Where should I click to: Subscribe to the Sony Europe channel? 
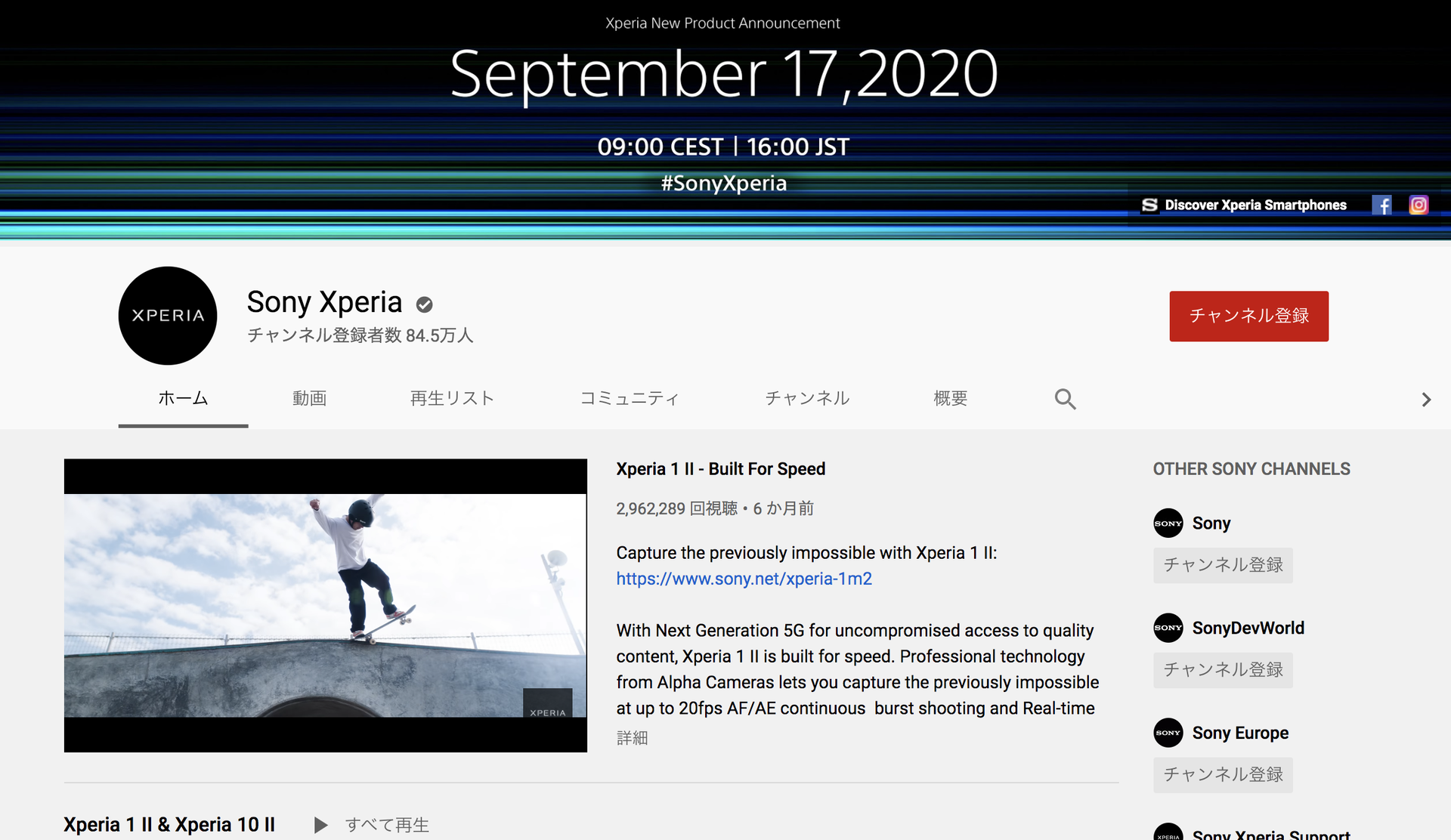point(1223,775)
